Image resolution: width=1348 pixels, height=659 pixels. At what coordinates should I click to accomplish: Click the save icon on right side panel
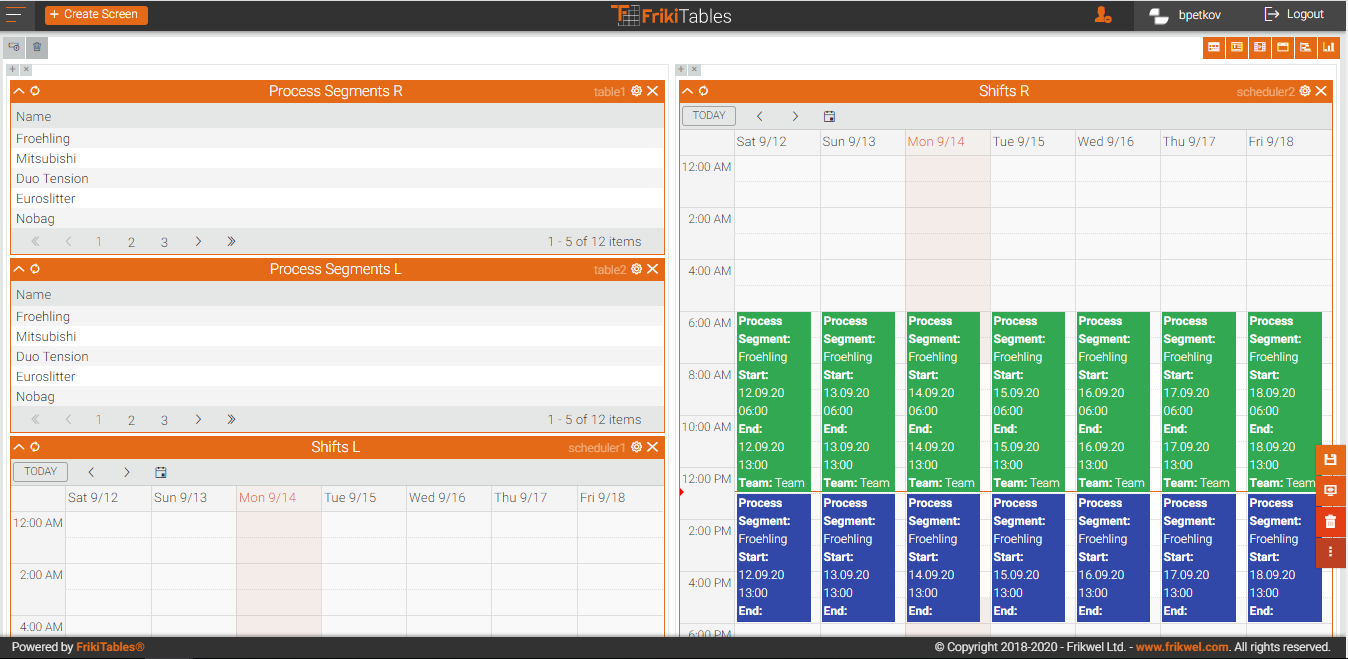tap(1330, 460)
